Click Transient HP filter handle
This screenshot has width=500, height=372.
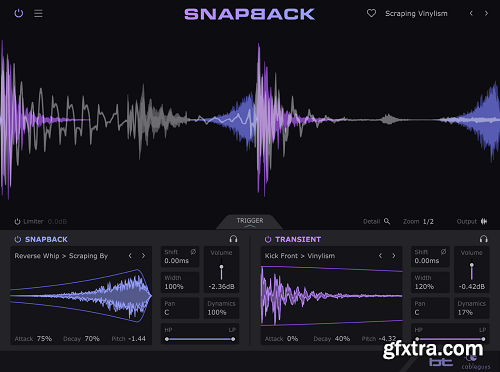click(x=417, y=339)
